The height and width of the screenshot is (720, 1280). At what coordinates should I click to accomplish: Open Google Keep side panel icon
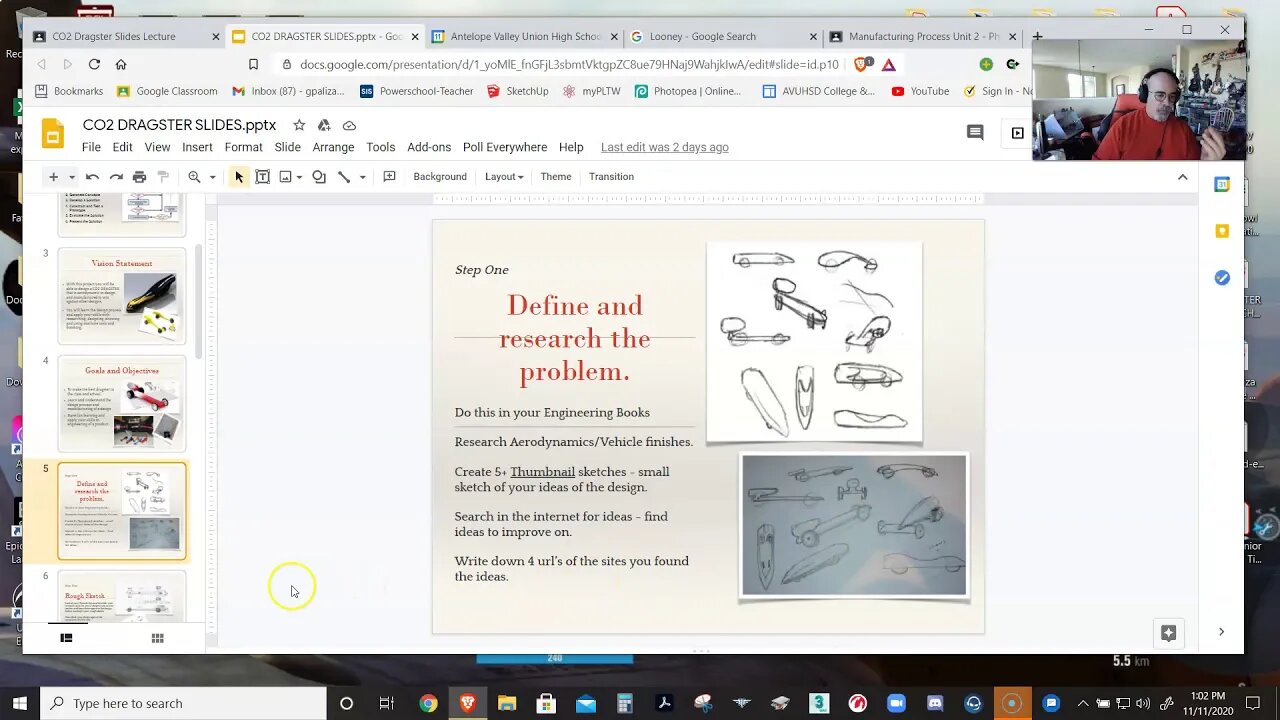(1222, 231)
